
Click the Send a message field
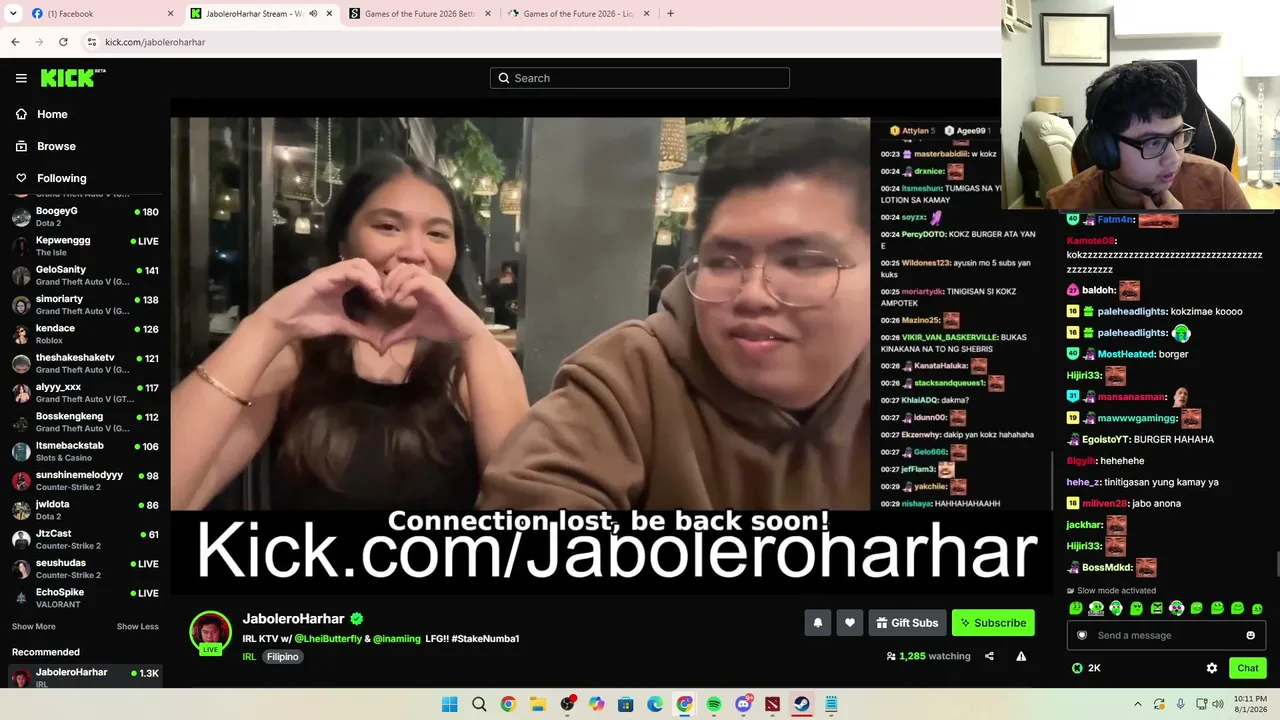point(1166,635)
